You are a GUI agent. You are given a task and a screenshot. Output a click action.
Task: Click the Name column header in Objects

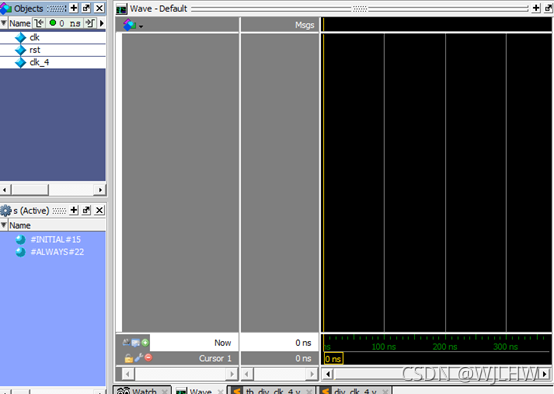[20, 23]
